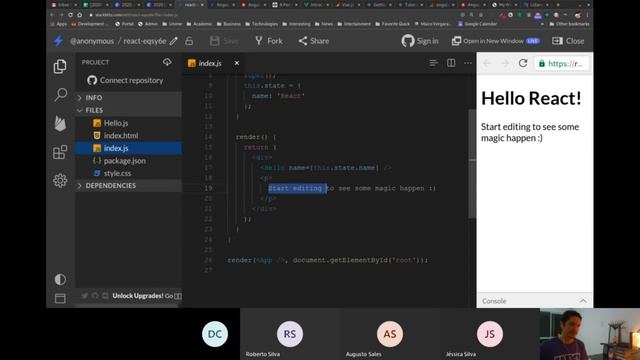Click the presenter webcam video tile
640x360 pixels.
coord(590,334)
